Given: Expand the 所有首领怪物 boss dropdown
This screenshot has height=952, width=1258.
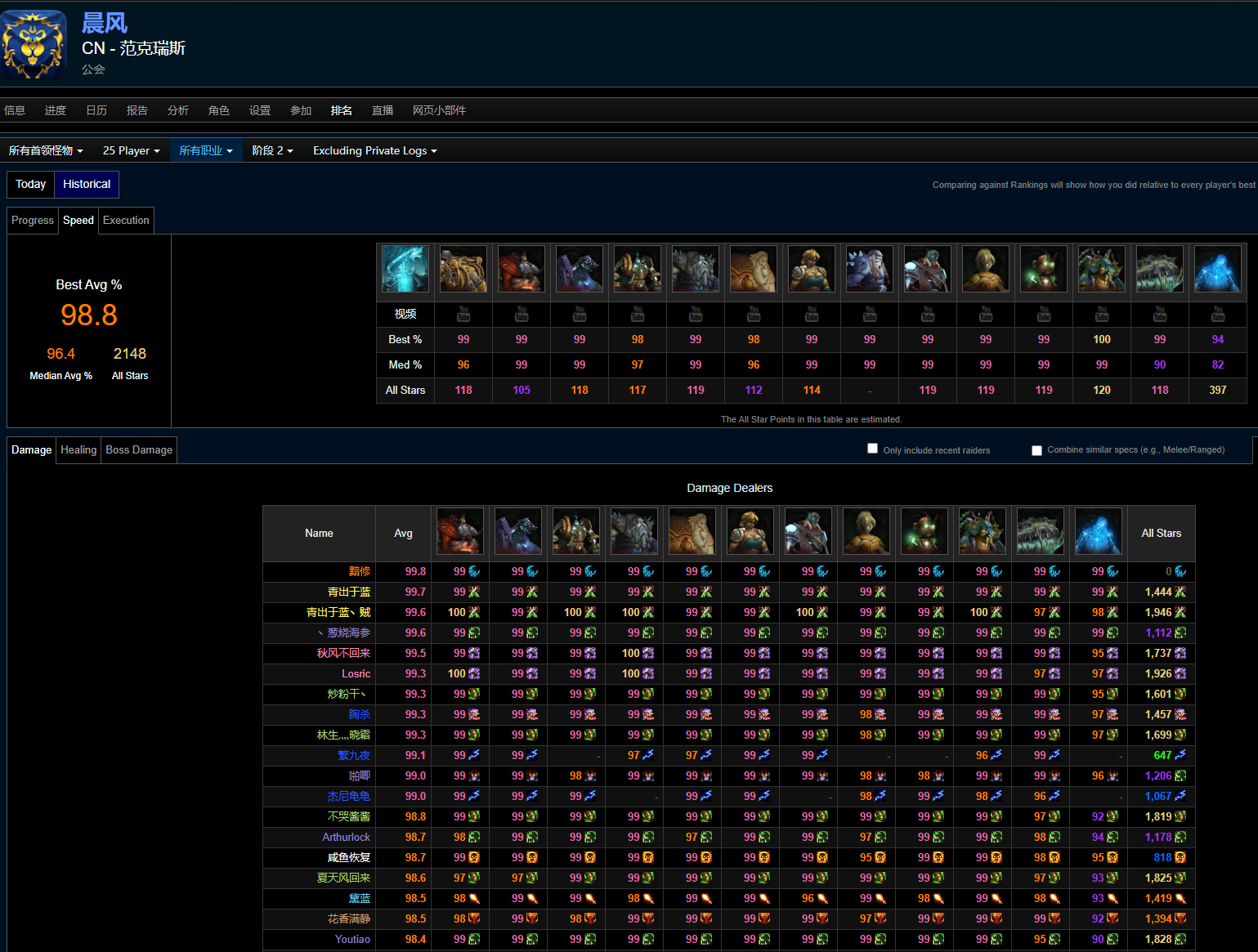Looking at the screenshot, I should pyautogui.click(x=46, y=151).
